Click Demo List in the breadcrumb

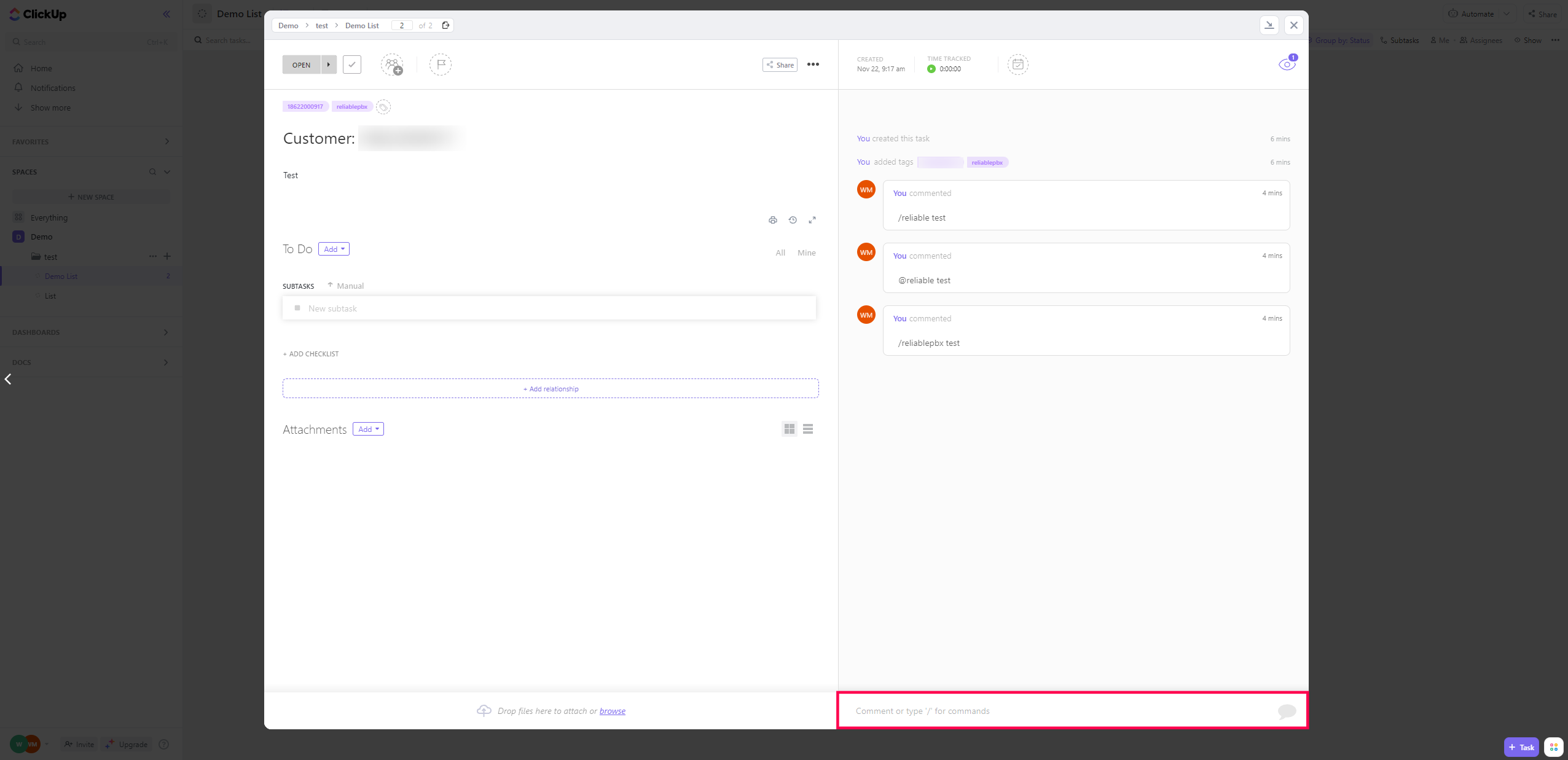362,26
